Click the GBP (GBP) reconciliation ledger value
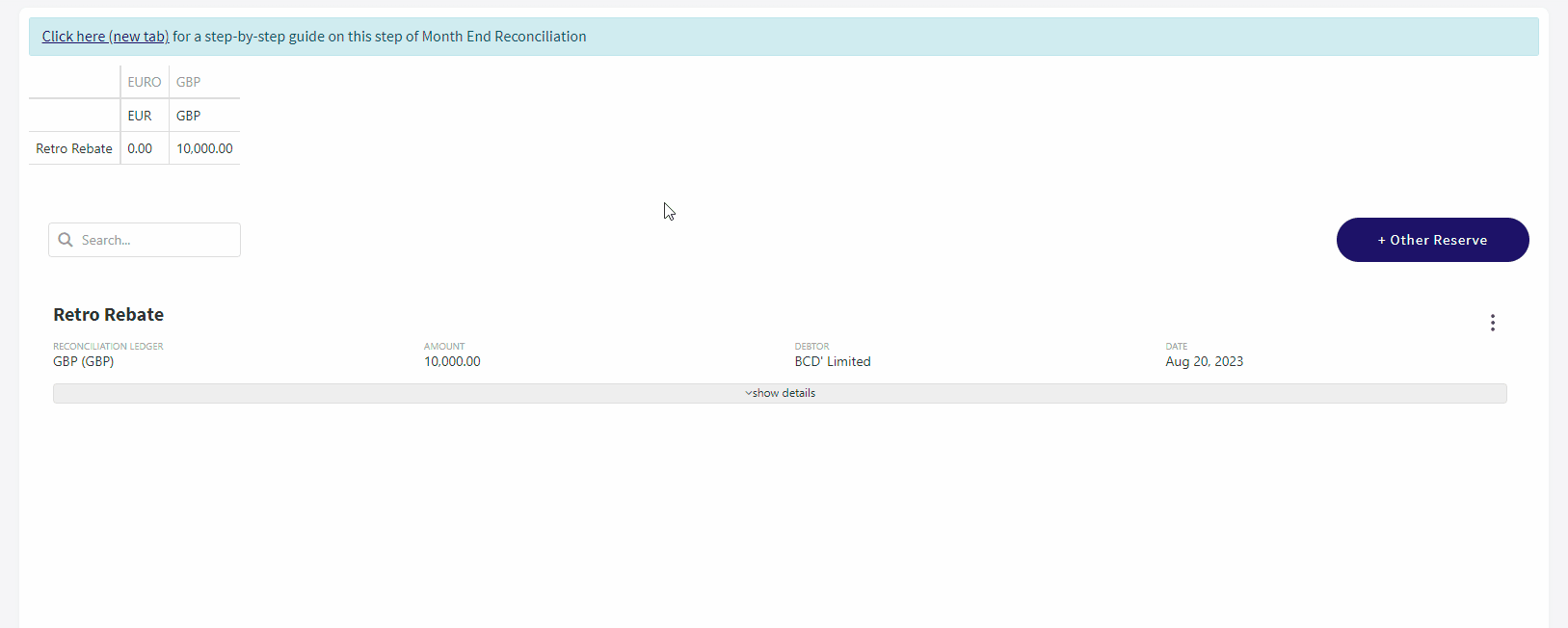The width and height of the screenshot is (1568, 628). (x=83, y=361)
